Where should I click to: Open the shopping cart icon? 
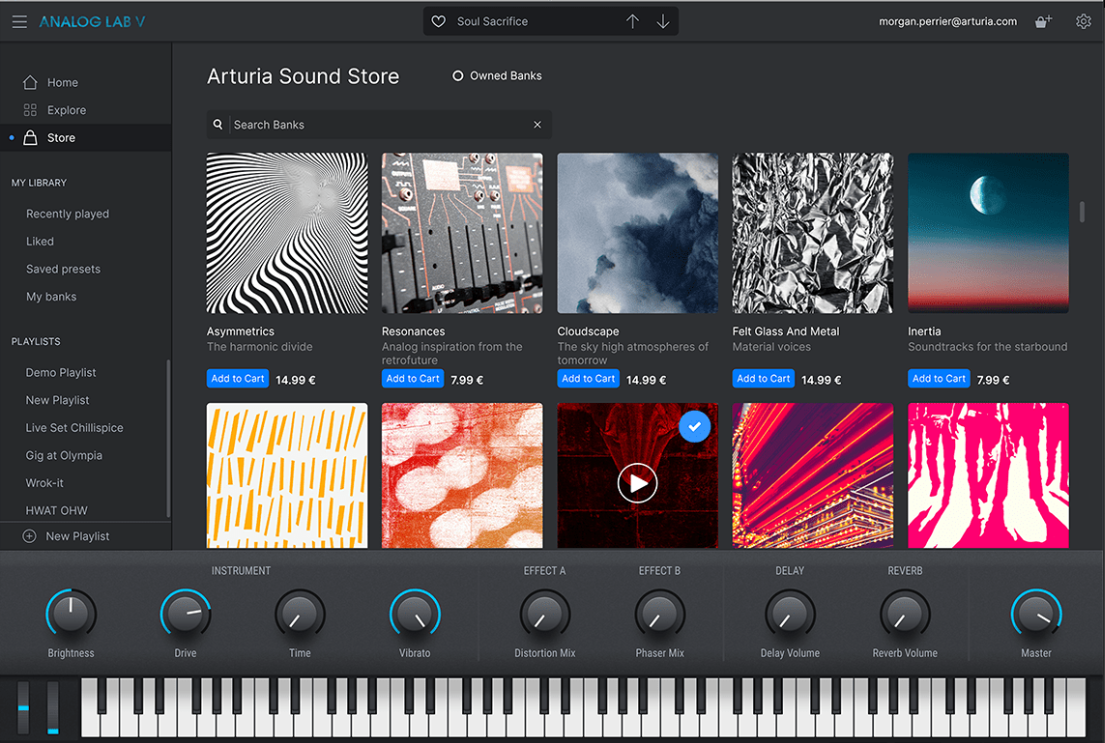tap(1043, 21)
